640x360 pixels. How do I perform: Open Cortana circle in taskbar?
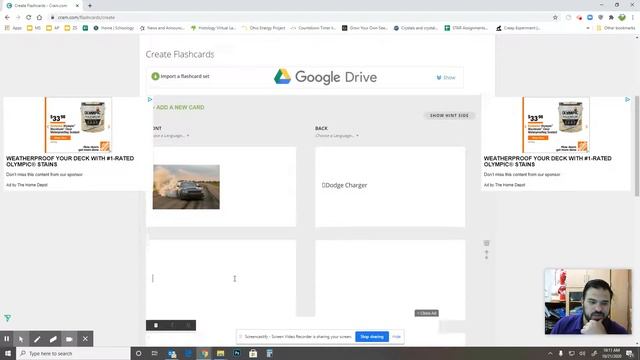click(138, 353)
